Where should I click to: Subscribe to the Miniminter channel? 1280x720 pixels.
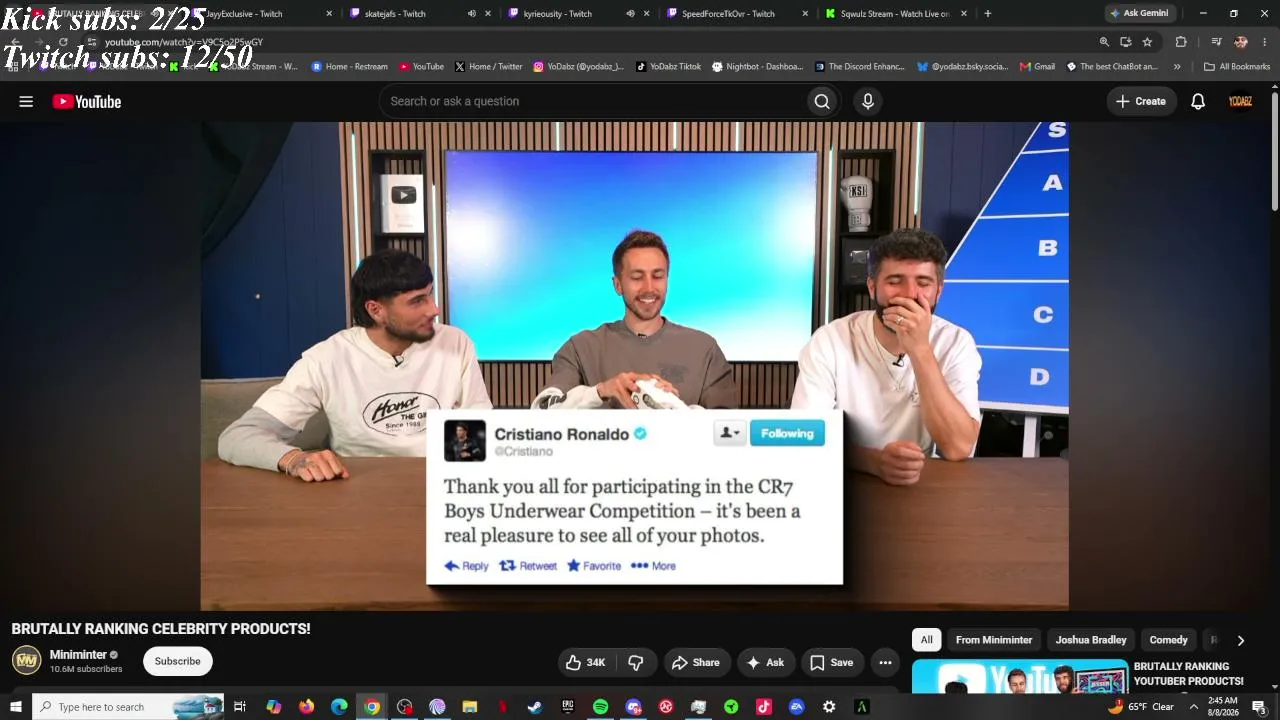coord(178,661)
